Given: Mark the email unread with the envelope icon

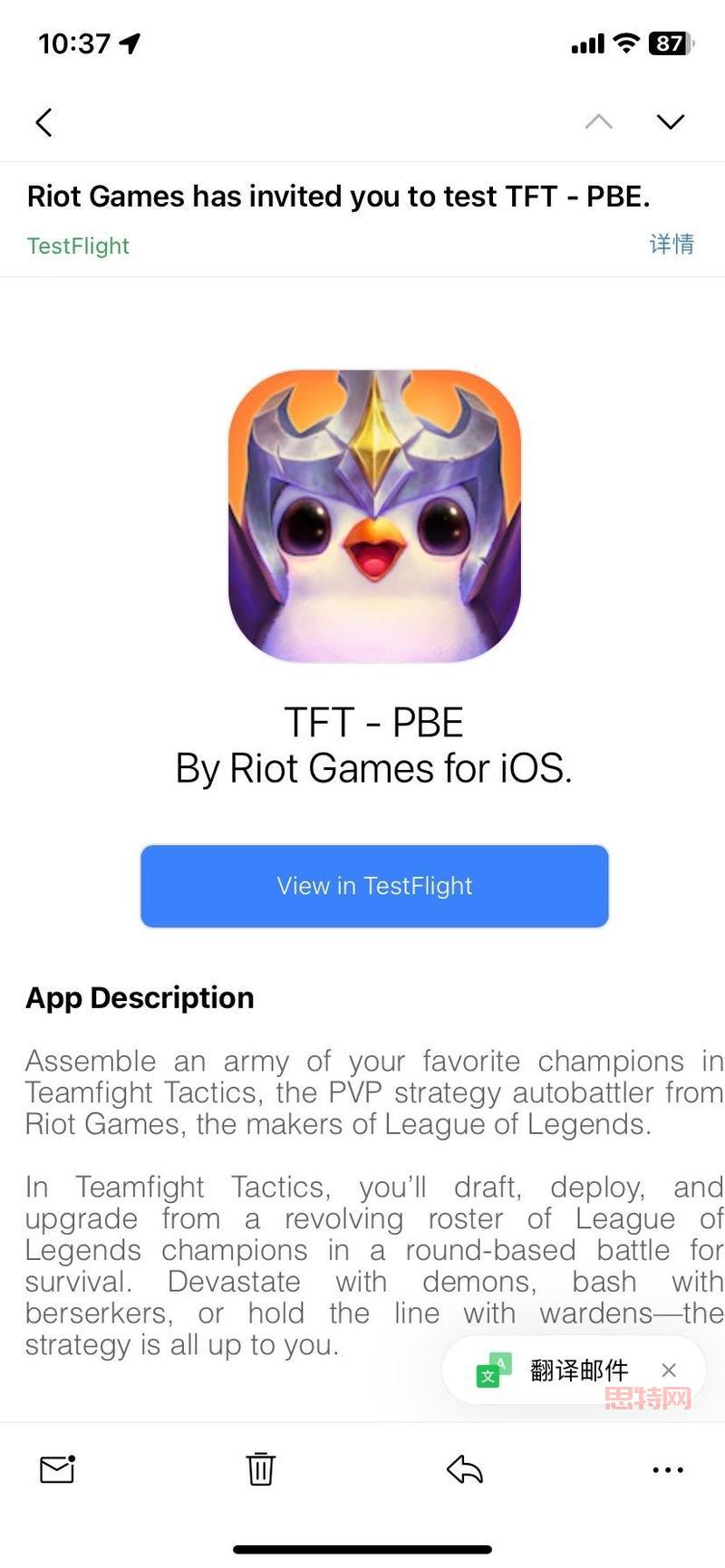Looking at the screenshot, I should click(x=57, y=1469).
